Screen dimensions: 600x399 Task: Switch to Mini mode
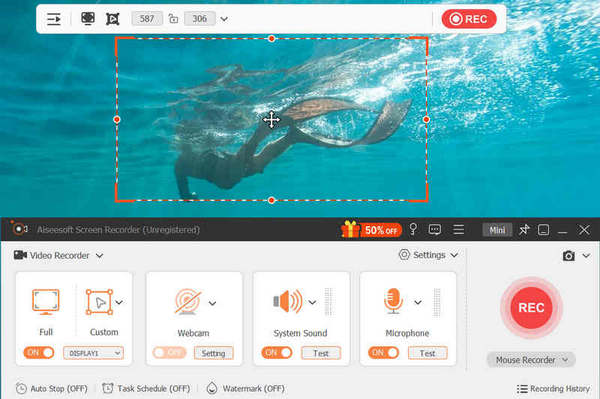[497, 230]
